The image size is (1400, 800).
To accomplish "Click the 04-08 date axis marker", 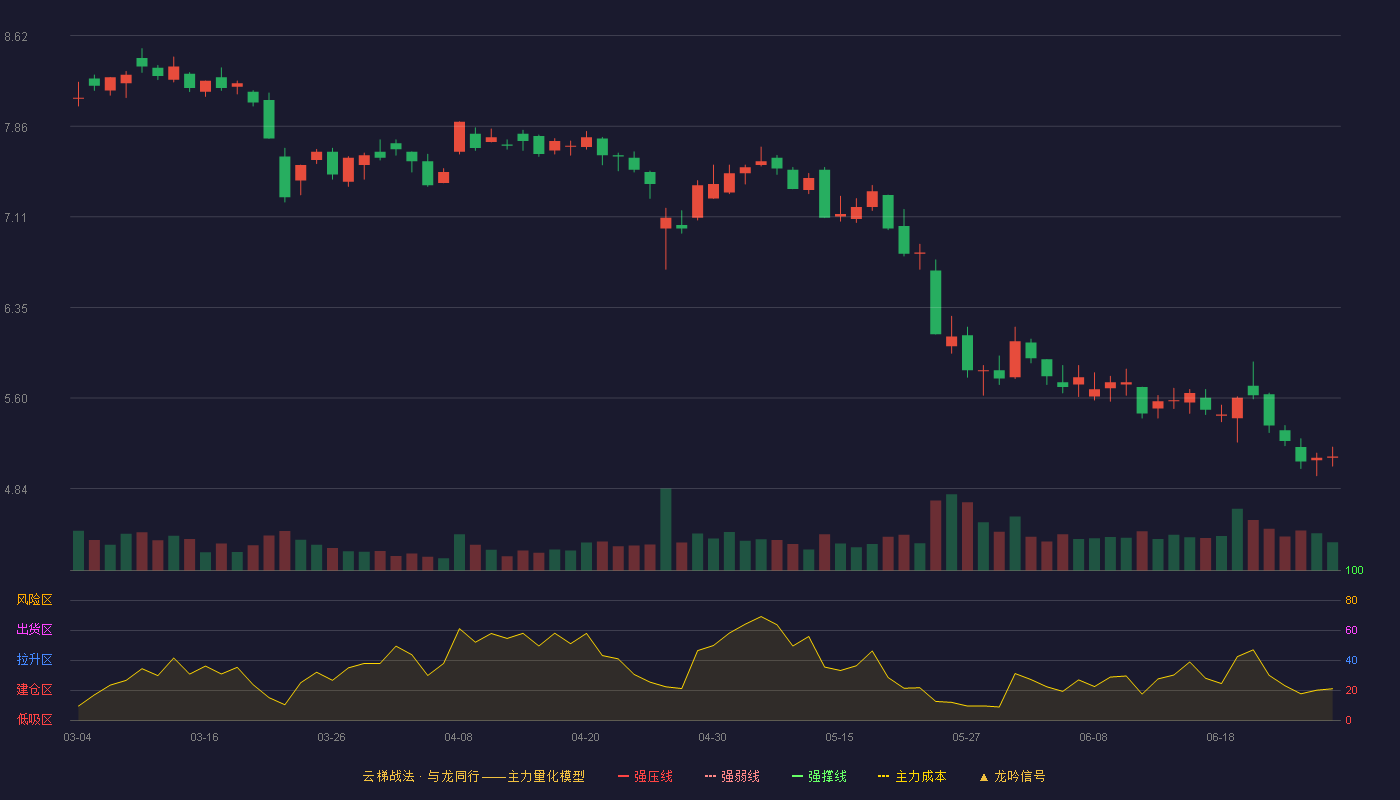I will click(x=459, y=737).
